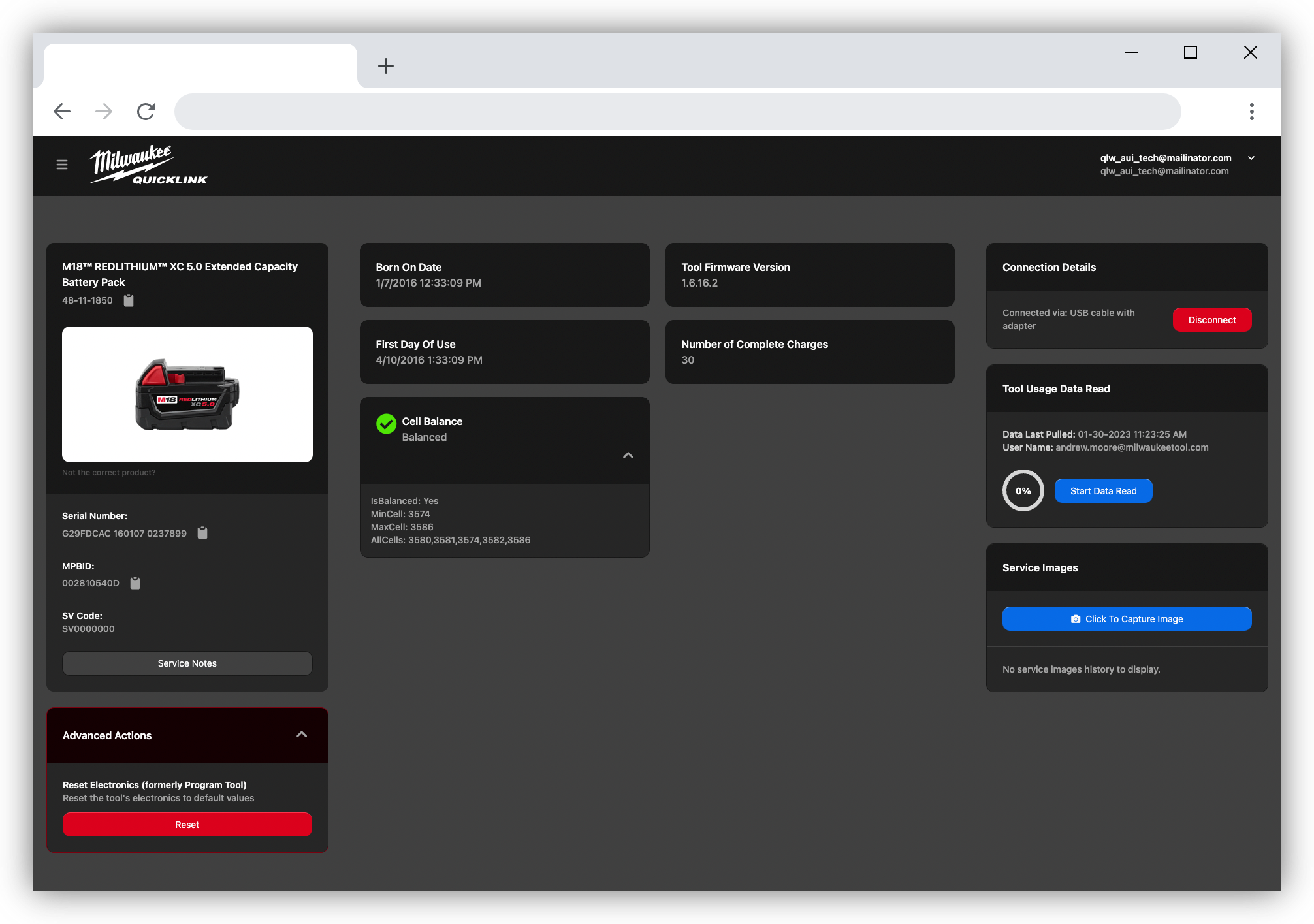Click the camera icon on Capture Image

(x=1075, y=619)
